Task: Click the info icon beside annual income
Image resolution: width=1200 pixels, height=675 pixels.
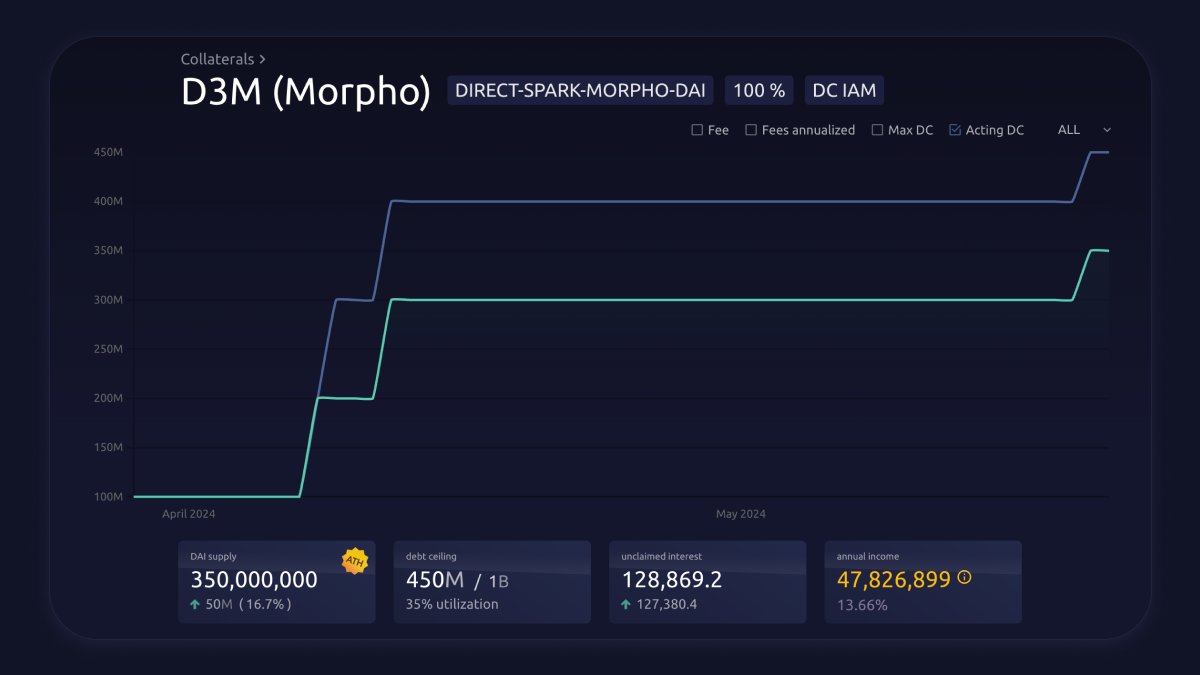Action: (964, 578)
